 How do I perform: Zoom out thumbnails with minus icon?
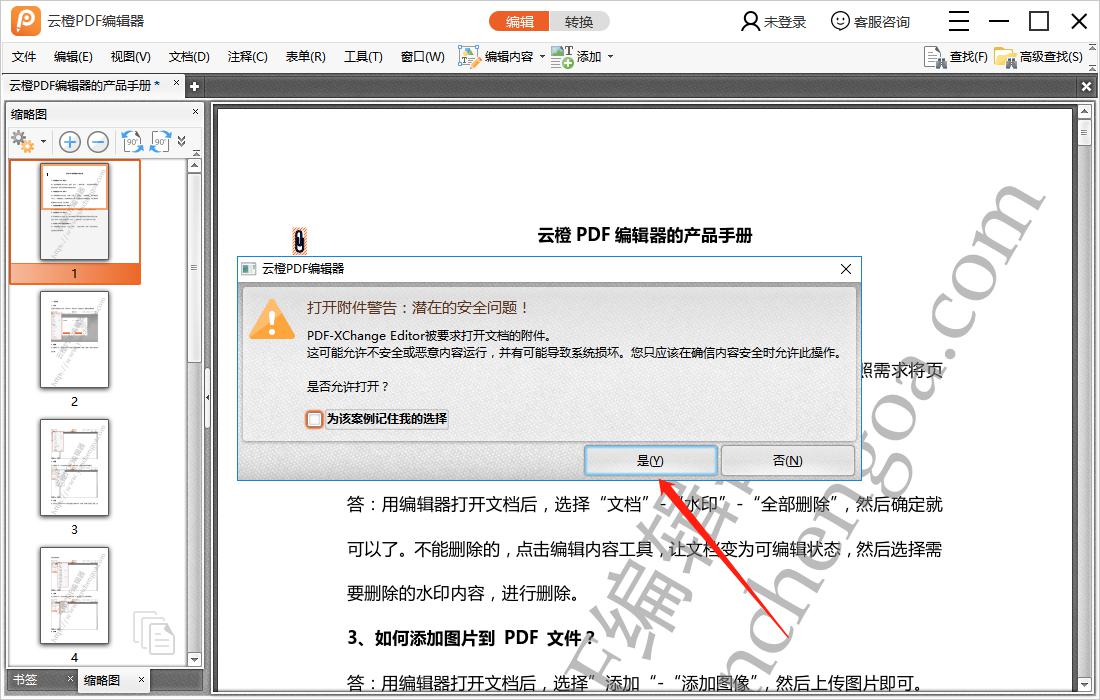tap(98, 142)
